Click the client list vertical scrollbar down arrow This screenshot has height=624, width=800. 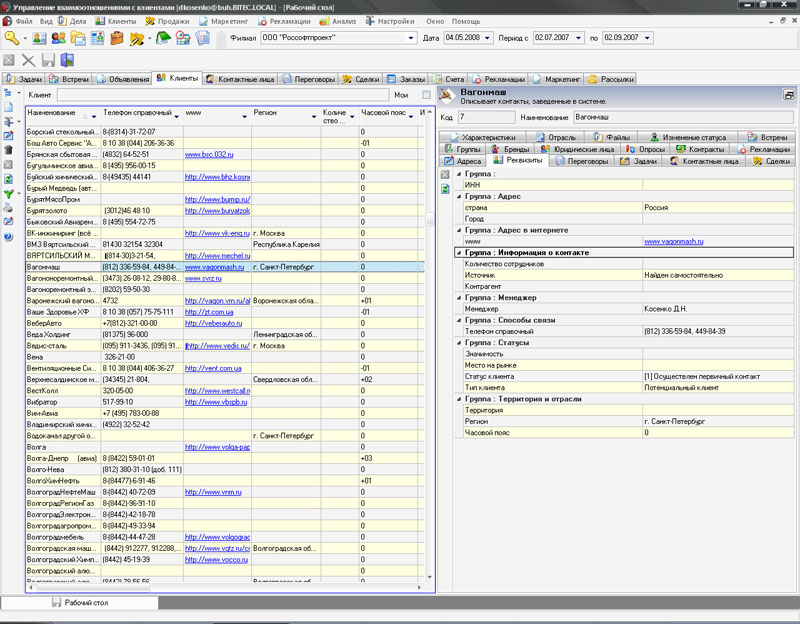[x=430, y=577]
